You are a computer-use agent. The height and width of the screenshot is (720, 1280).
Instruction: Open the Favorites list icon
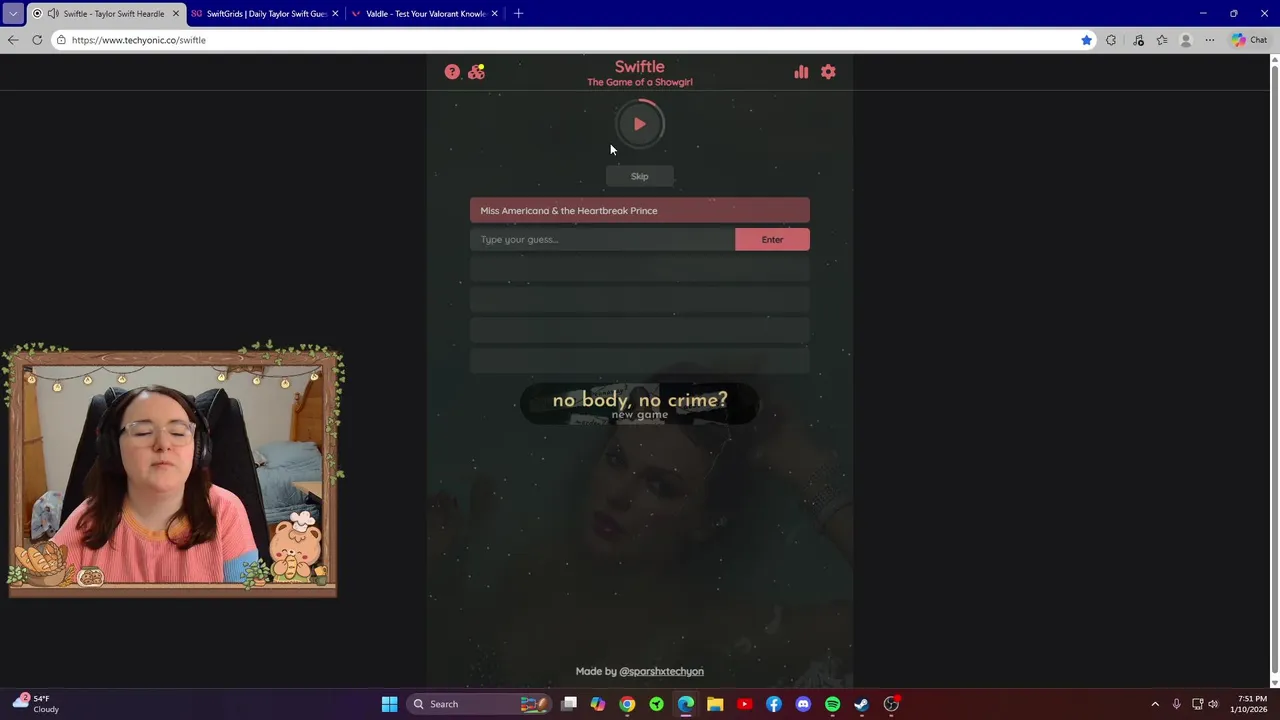1162,40
